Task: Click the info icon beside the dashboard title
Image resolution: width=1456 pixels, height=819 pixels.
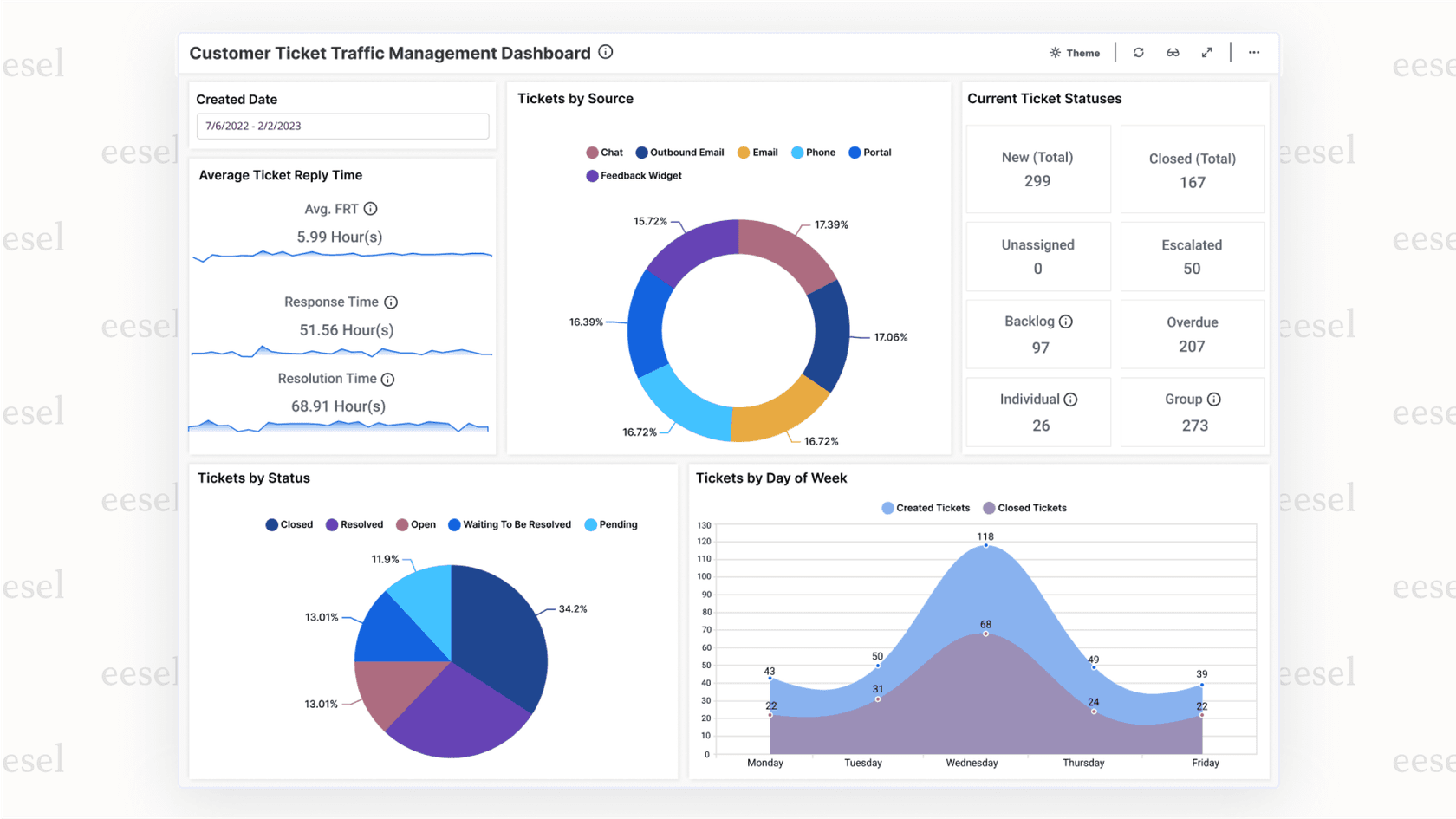Action: 605,52
